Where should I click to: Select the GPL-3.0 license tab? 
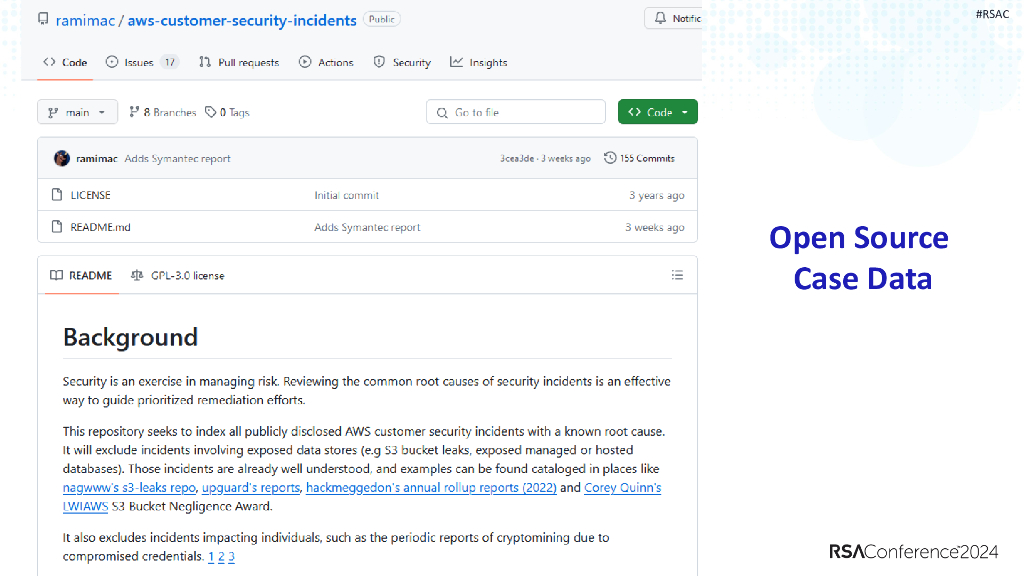pyautogui.click(x=178, y=276)
